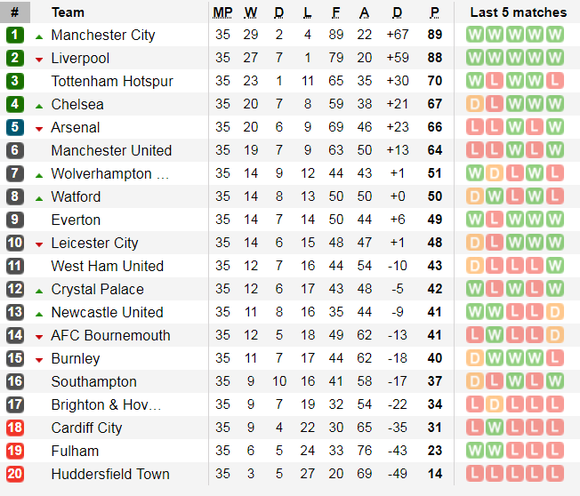
Task: Click Chelsea's orange D result badge
Action: tap(475, 104)
